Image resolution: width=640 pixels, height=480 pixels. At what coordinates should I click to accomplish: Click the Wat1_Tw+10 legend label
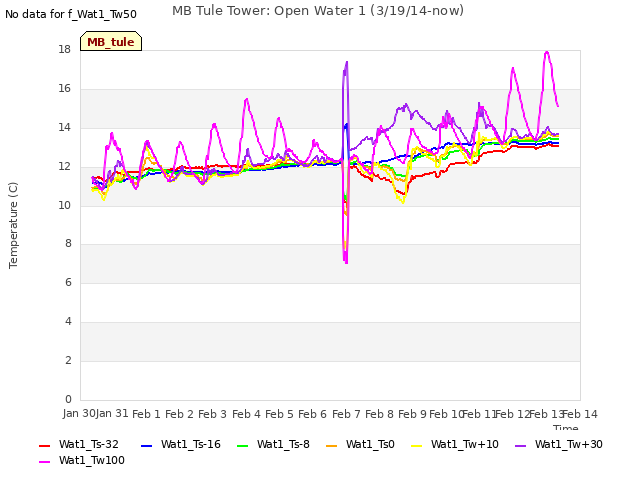(464, 444)
